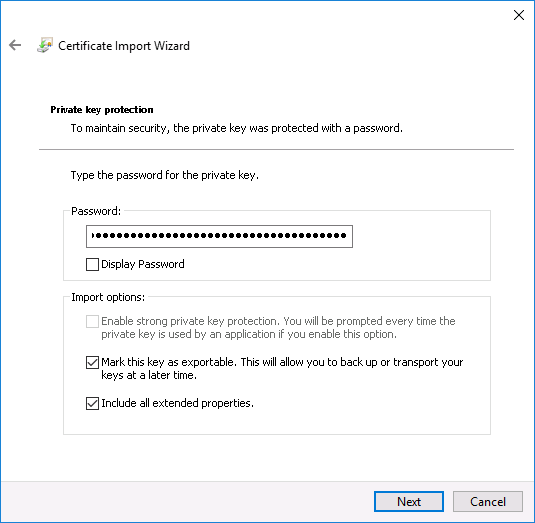Click the 'Enable strong private key protection' label text
Viewport: 535px width, 523px height.
click(278, 328)
